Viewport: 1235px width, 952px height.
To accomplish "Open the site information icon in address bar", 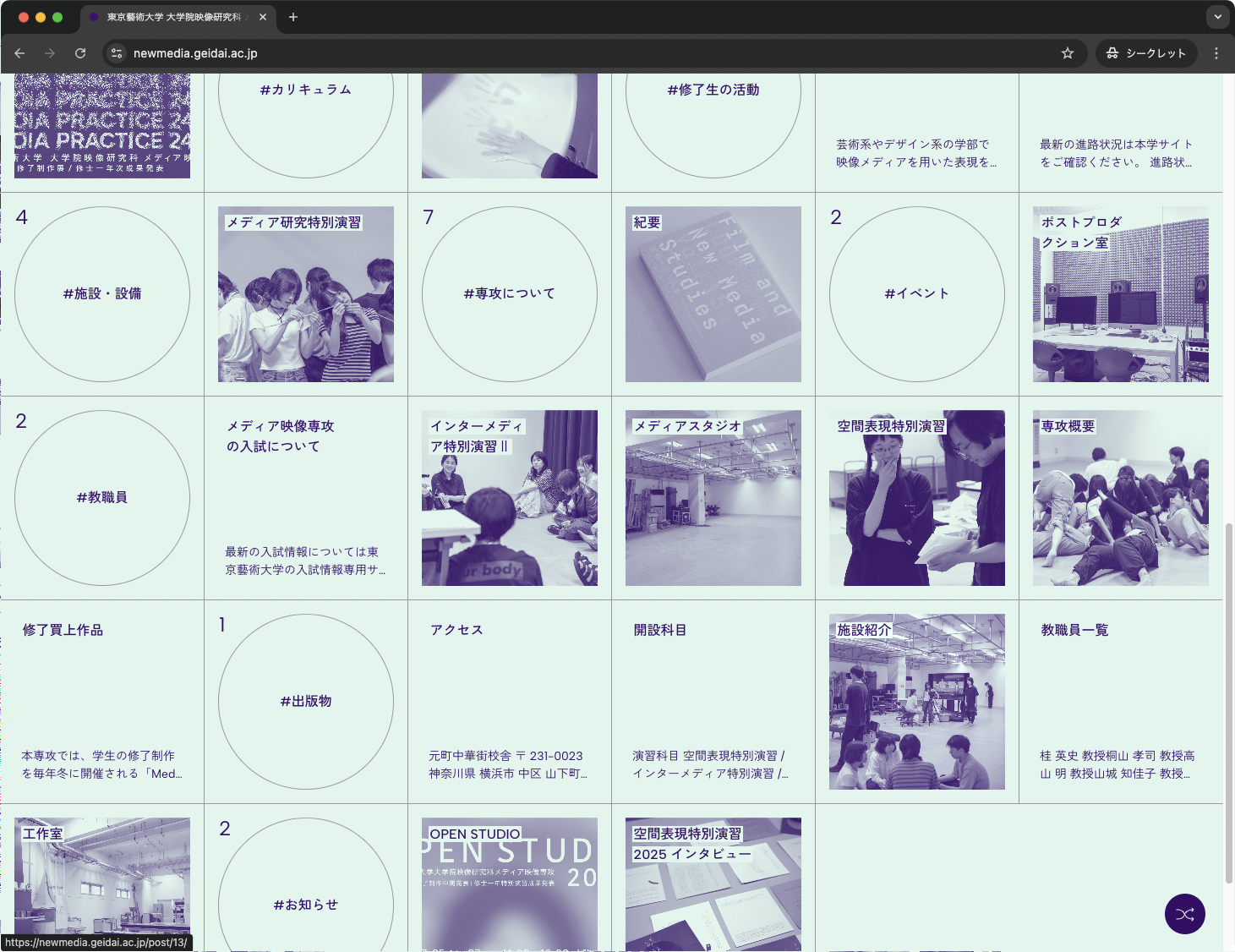I will pyautogui.click(x=117, y=53).
